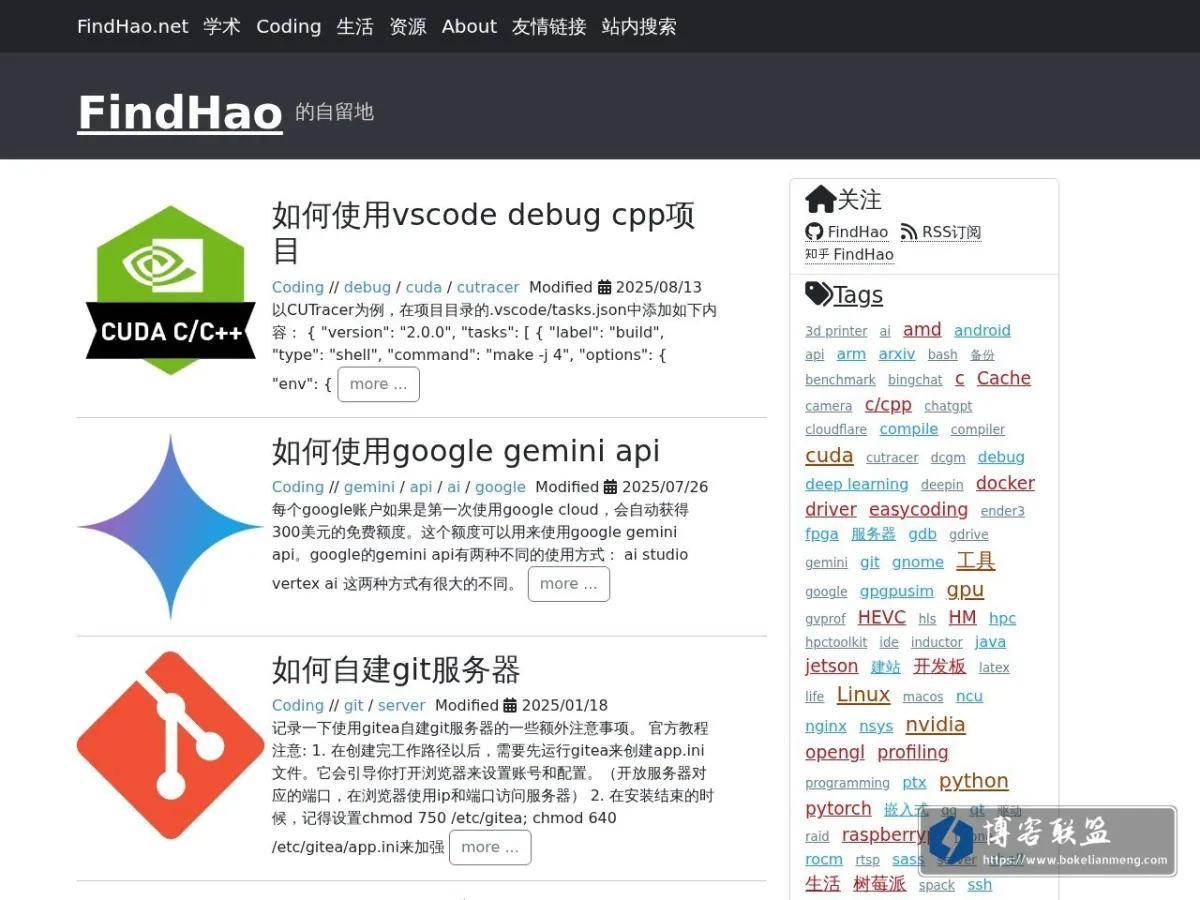Click more button on git server post

tap(490, 847)
